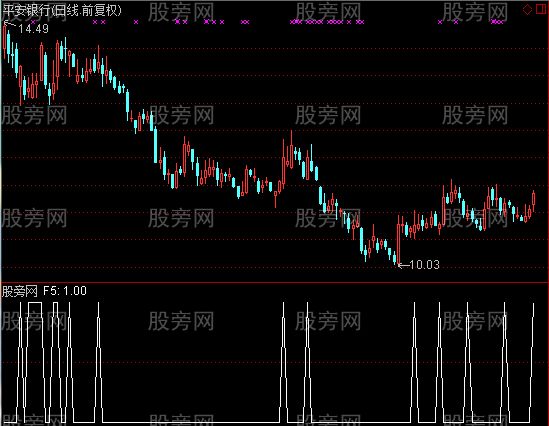The width and height of the screenshot is (549, 426).
Task: Click the indicator value F5: 1.00
Action: tap(65, 291)
